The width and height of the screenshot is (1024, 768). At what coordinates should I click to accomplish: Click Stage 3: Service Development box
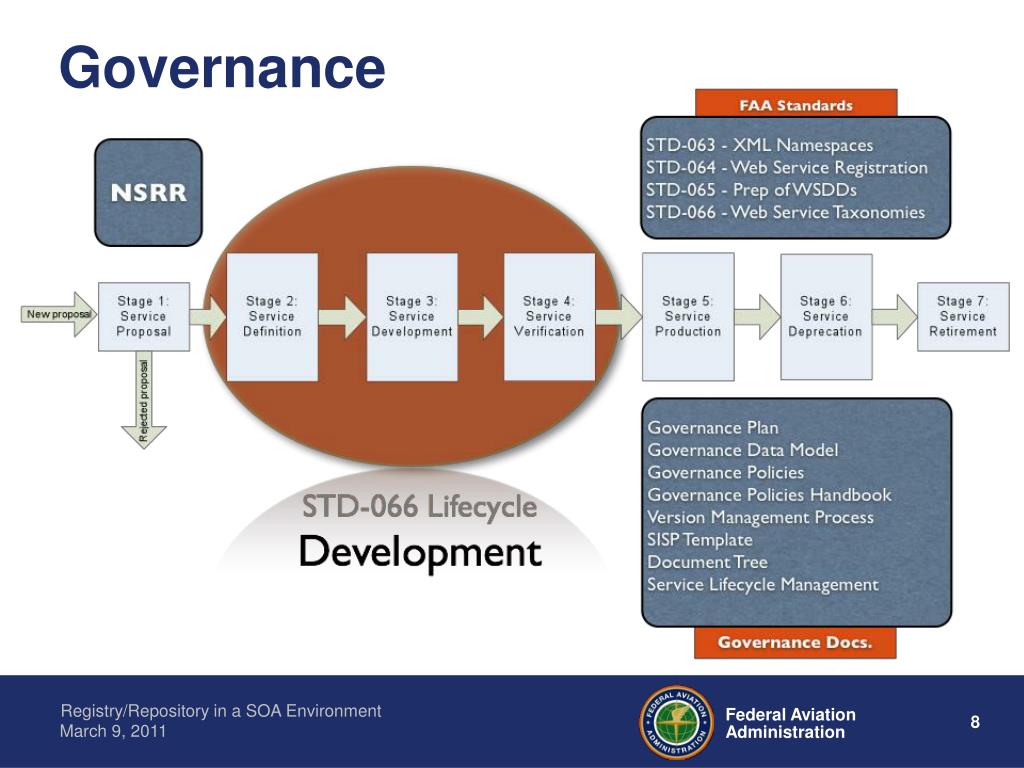(x=412, y=317)
